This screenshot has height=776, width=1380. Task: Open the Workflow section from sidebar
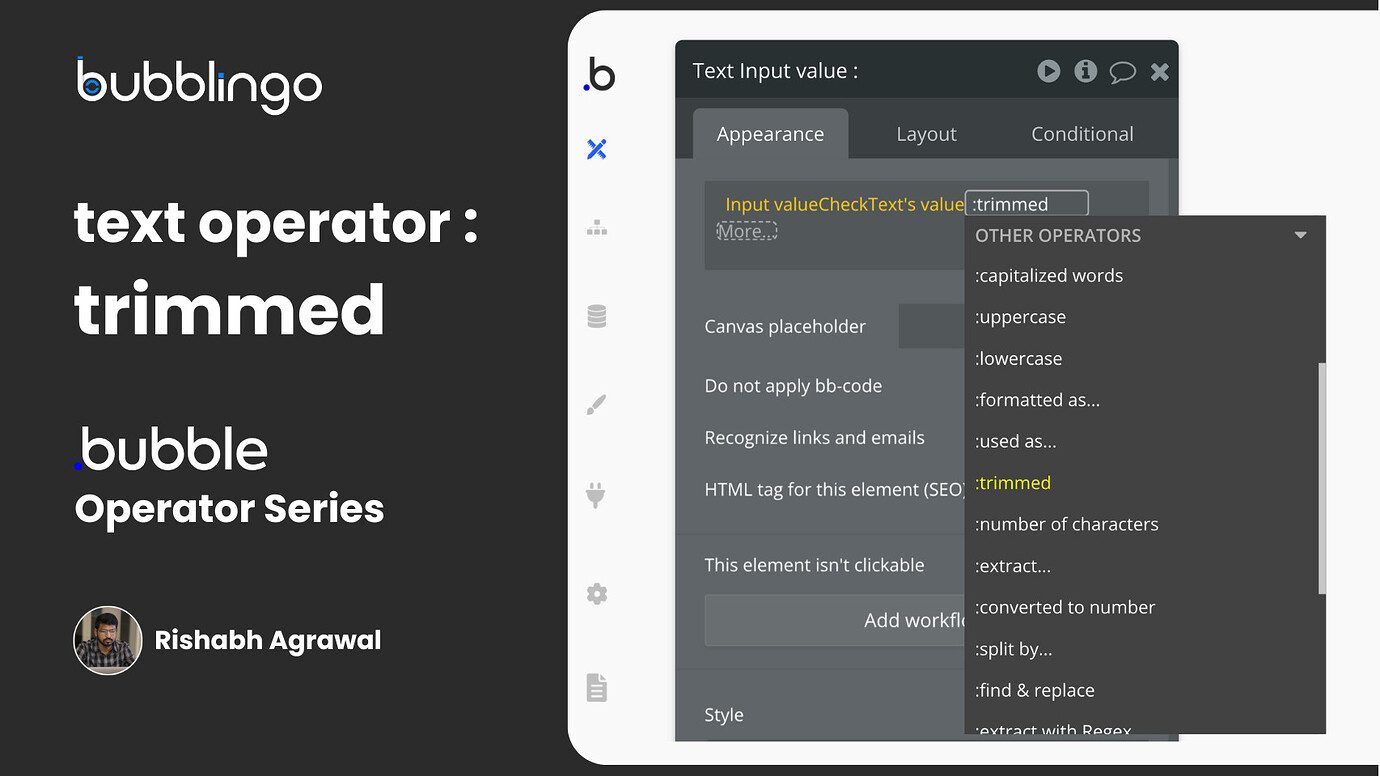coord(597,227)
